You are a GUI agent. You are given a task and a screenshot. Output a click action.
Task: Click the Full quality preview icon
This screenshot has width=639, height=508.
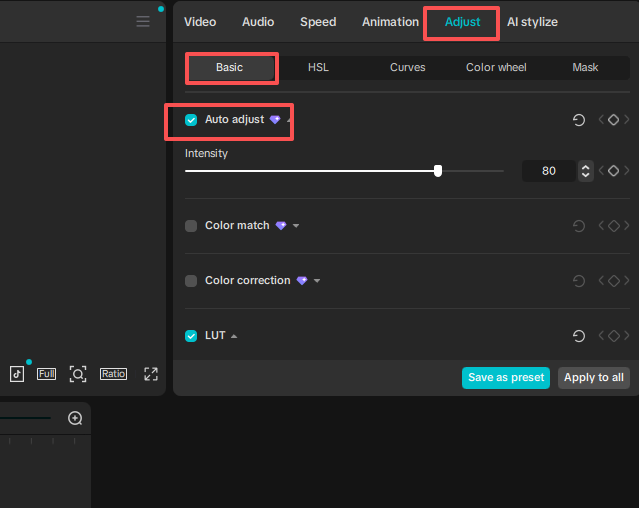(x=46, y=374)
